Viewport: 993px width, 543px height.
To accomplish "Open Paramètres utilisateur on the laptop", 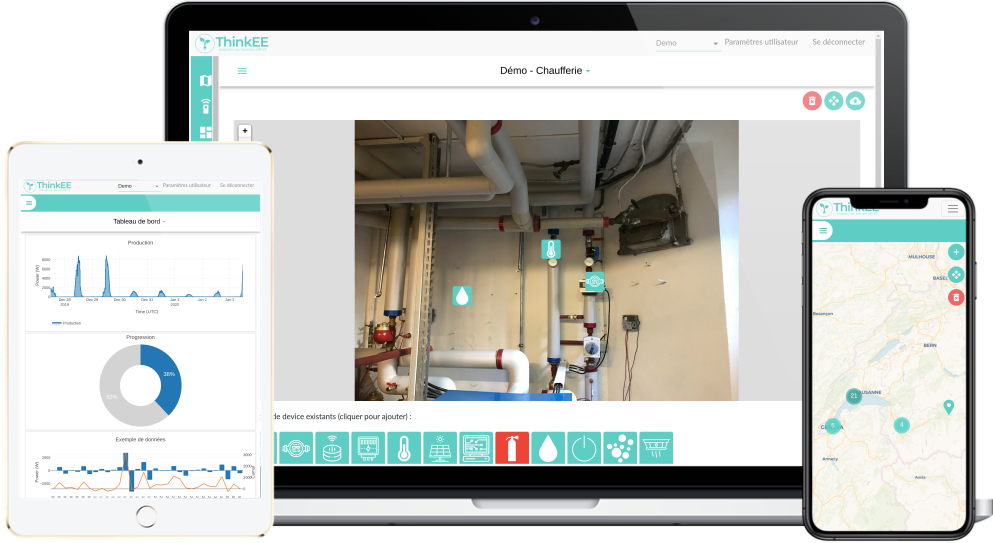I will (761, 43).
